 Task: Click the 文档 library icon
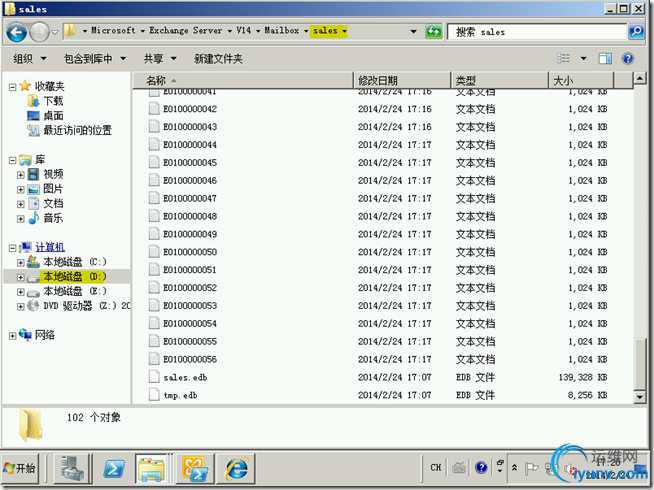(x=33, y=204)
